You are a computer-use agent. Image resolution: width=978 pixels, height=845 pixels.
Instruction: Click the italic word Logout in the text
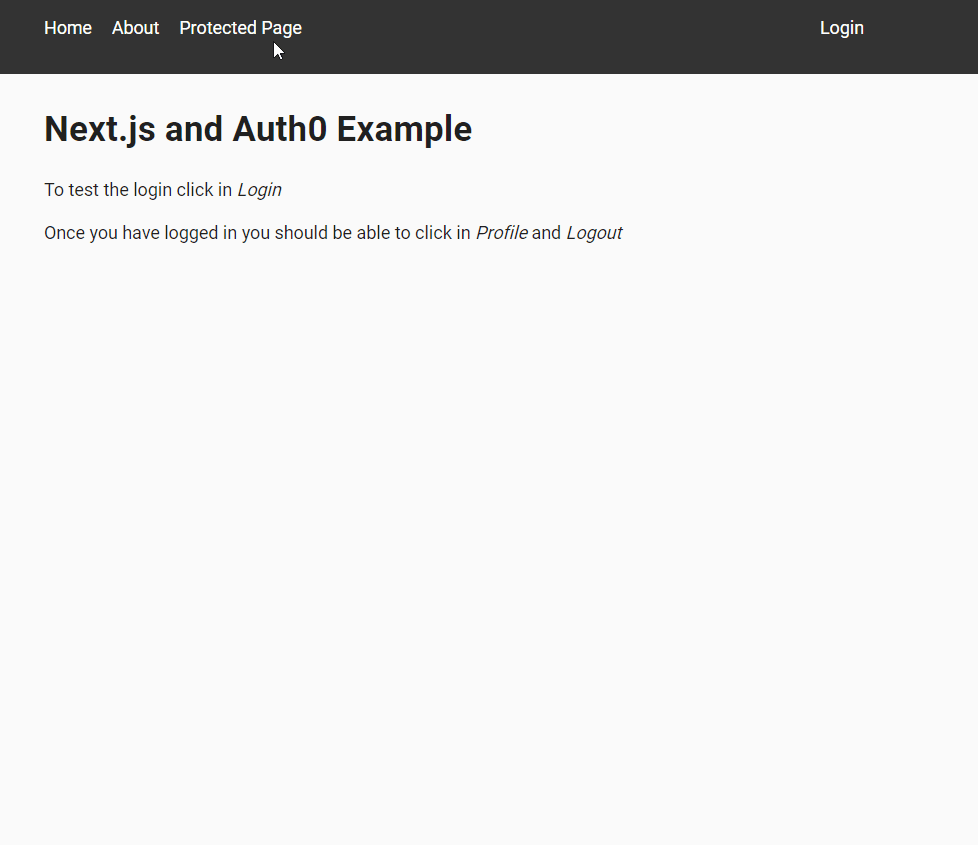pos(594,233)
